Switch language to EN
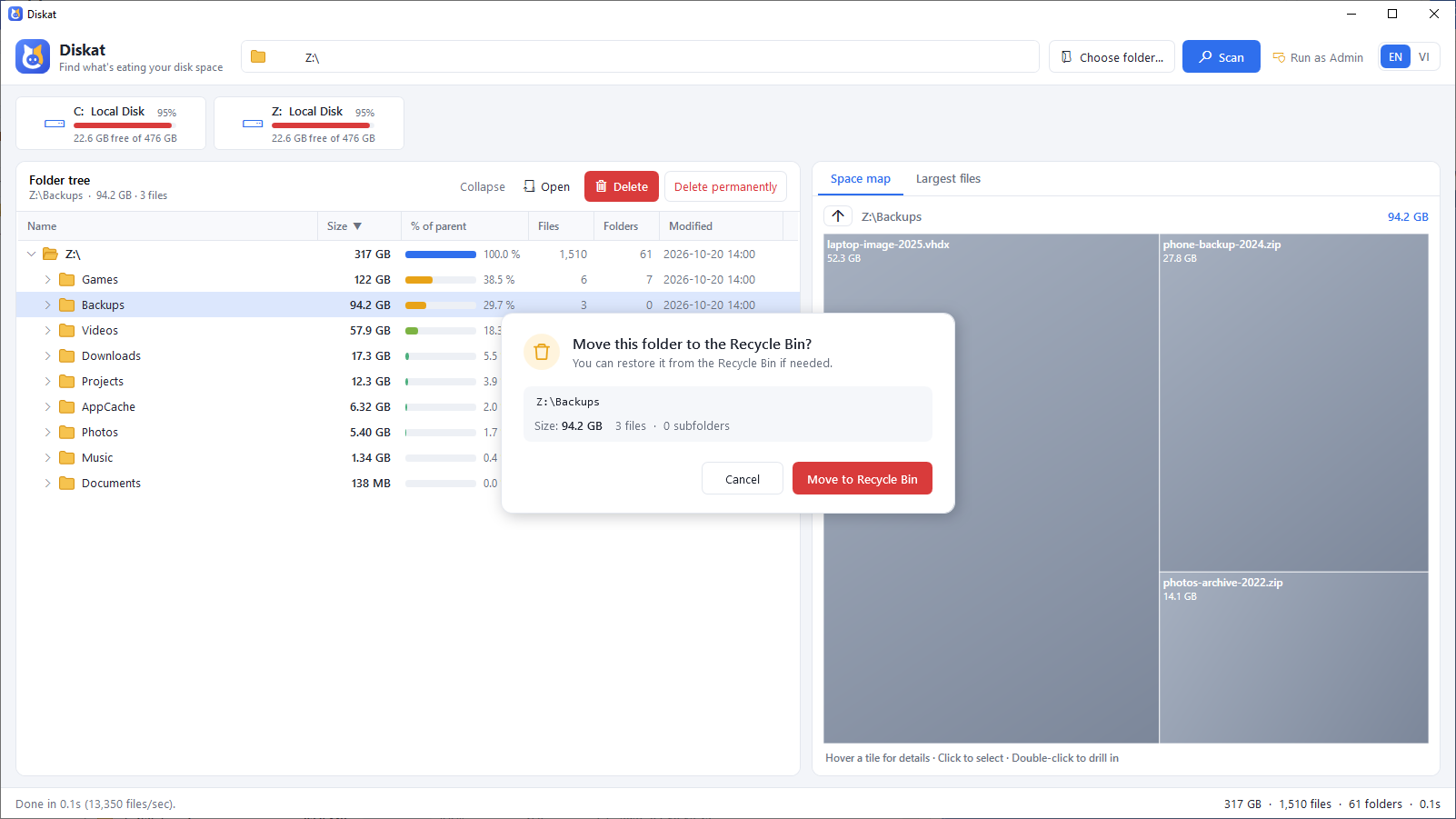Image resolution: width=1456 pixels, height=819 pixels. tap(1395, 56)
